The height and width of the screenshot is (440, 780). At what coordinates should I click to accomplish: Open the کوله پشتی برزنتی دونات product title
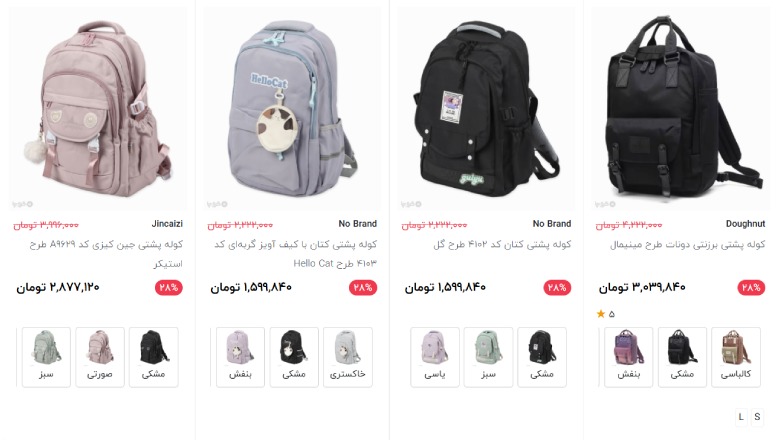coord(687,245)
